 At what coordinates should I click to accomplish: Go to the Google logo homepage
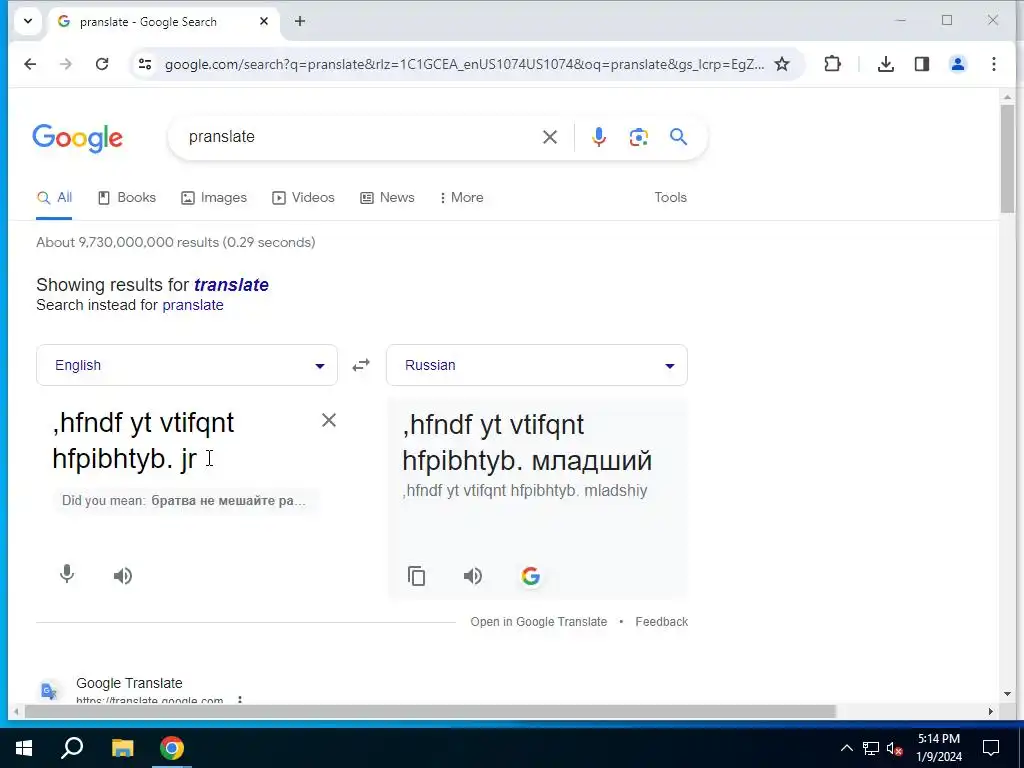[77, 138]
